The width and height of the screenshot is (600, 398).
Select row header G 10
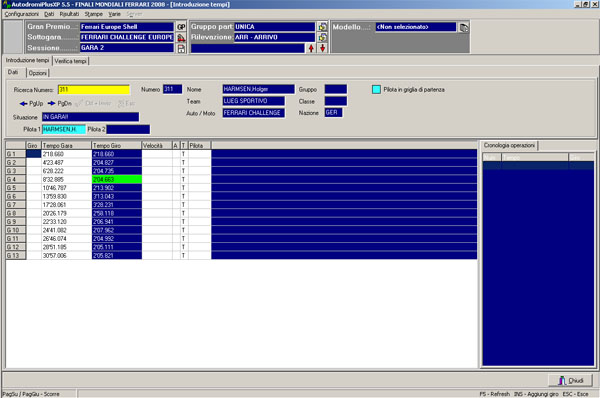pyautogui.click(x=16, y=230)
